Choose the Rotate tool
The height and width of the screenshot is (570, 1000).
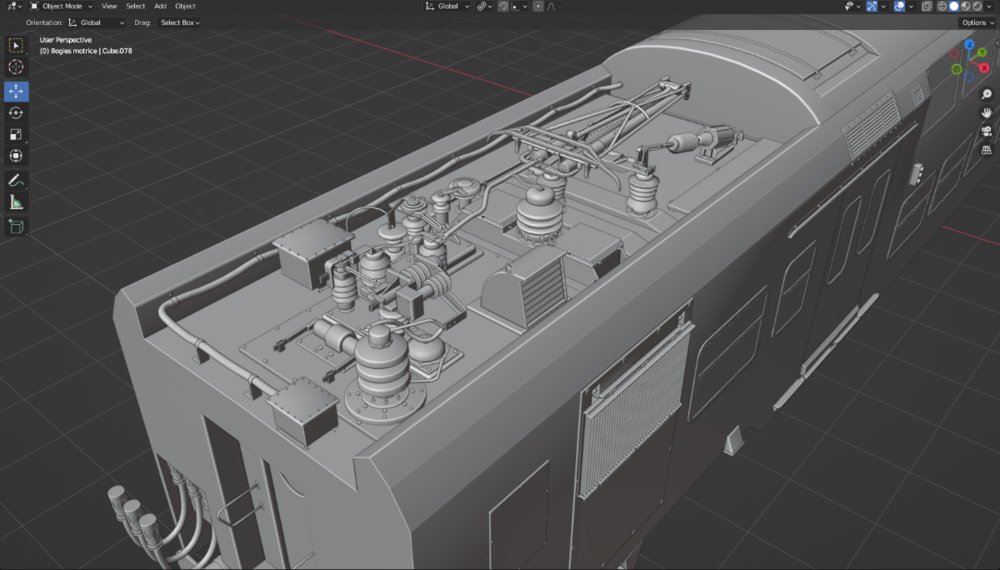[x=16, y=113]
